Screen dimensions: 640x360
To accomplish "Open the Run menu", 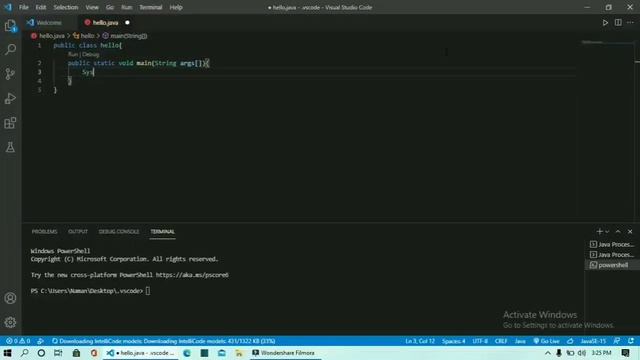I will point(127,7).
